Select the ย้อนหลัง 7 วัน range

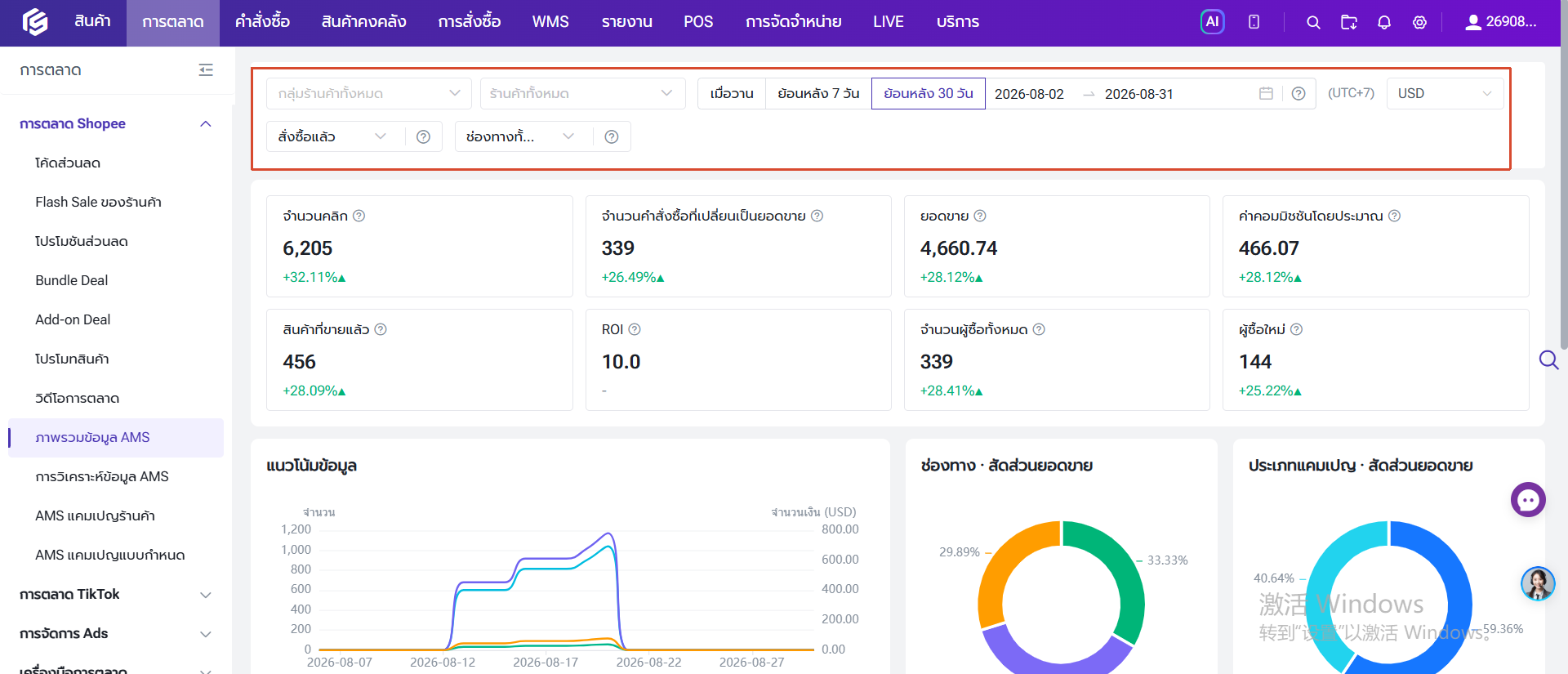click(818, 93)
